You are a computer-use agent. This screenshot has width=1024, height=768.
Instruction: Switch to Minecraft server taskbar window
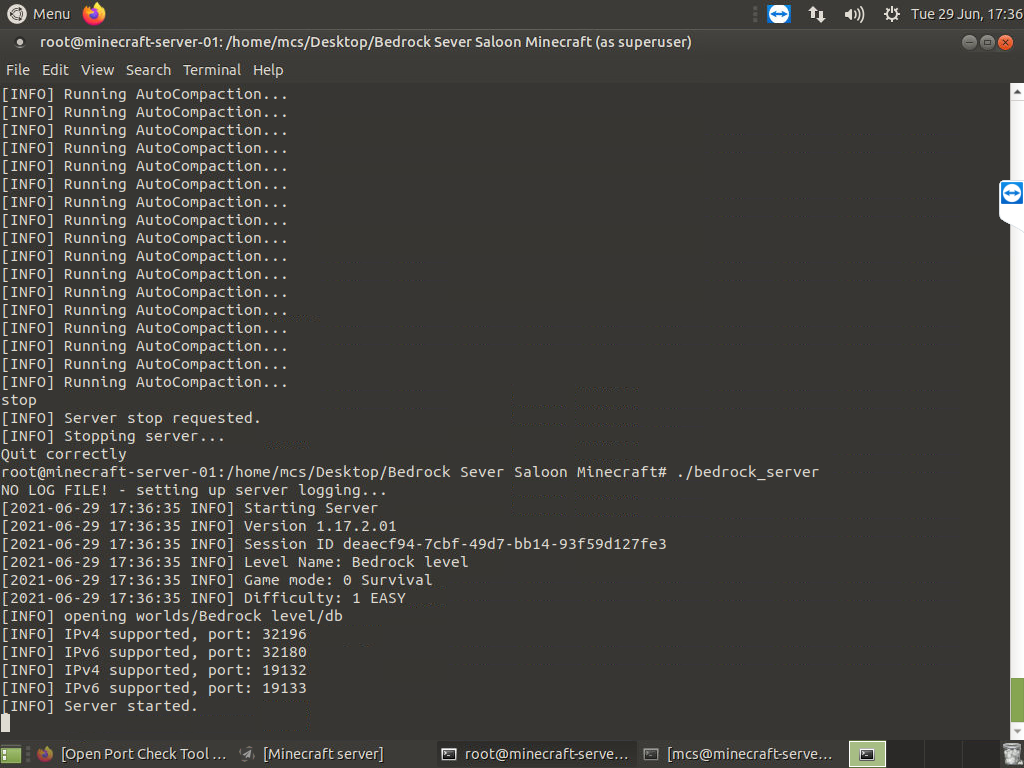(312, 754)
